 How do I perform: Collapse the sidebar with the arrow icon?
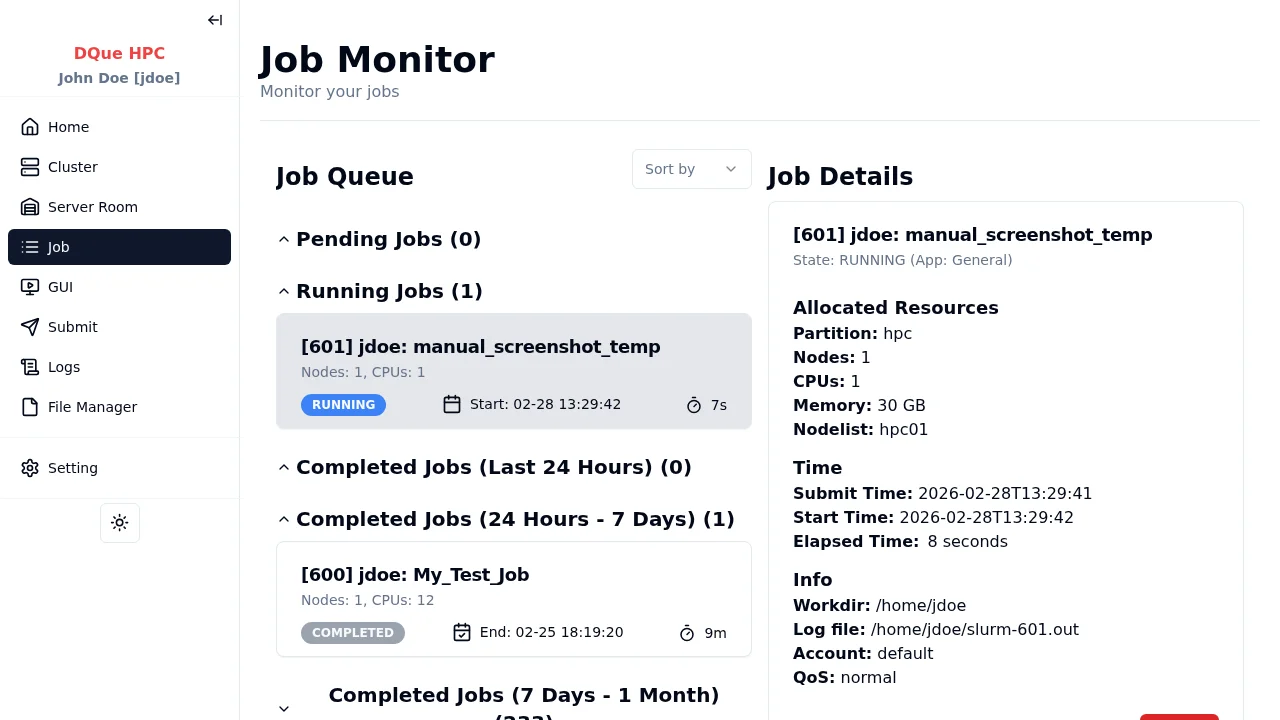coord(215,20)
